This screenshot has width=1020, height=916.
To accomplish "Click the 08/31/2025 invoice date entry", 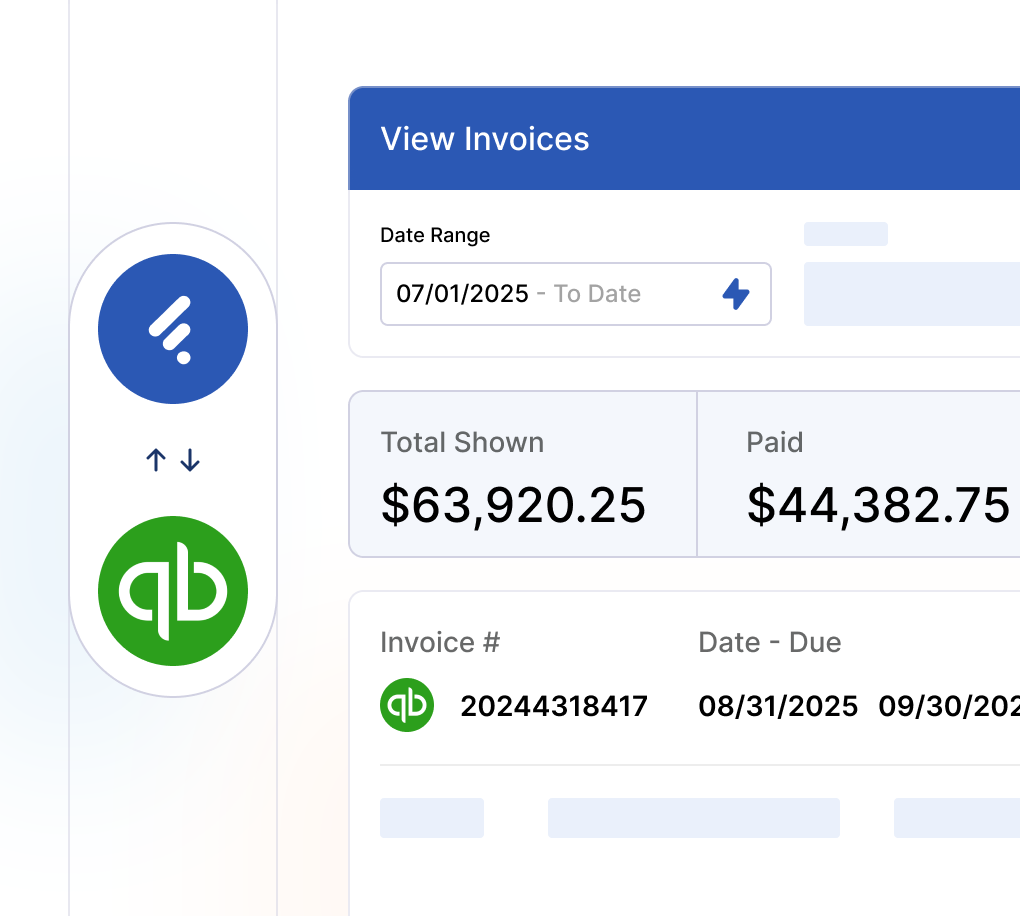I will point(778,705).
